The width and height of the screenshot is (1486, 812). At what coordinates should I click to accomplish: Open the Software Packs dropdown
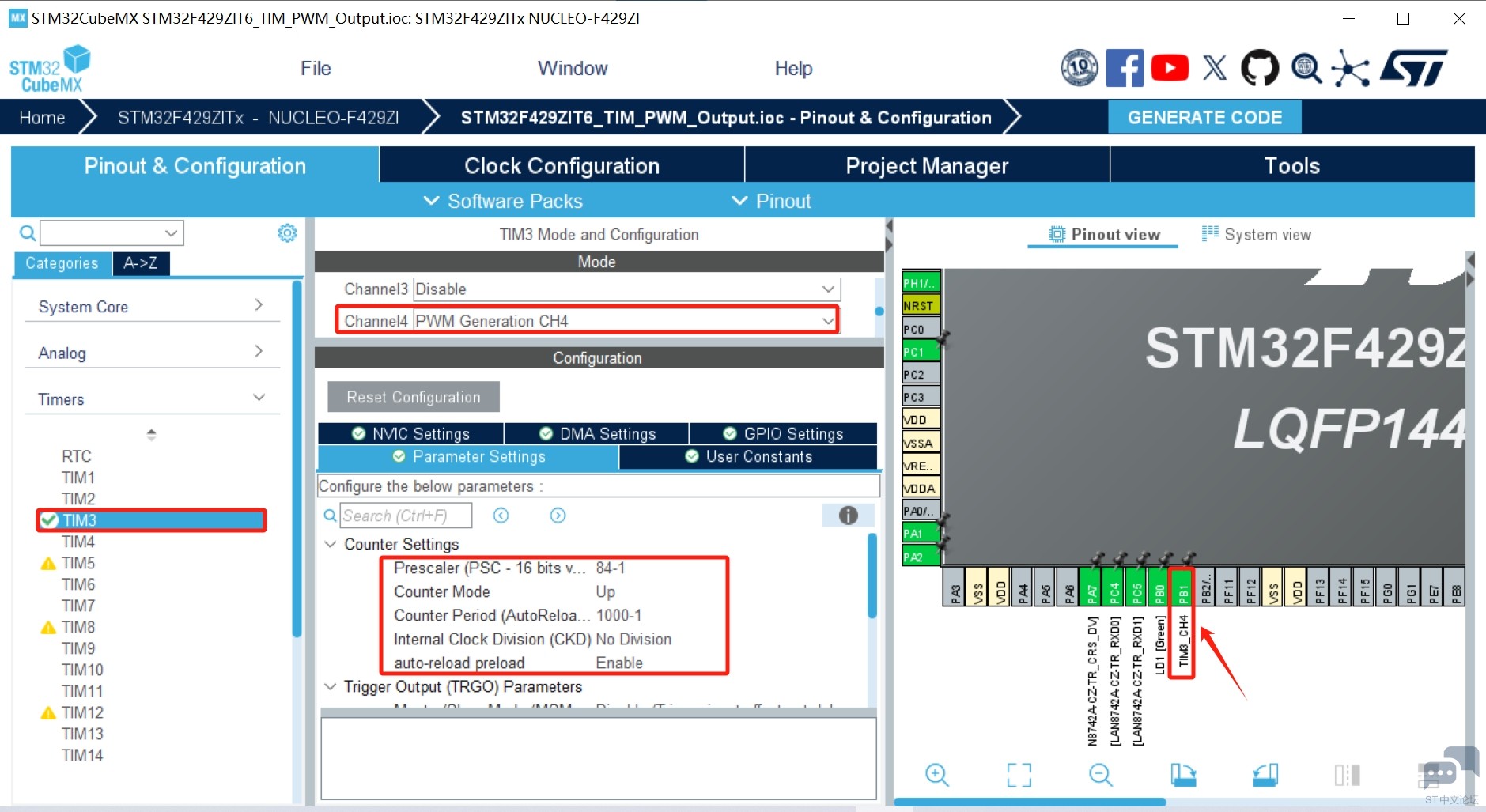point(503,201)
